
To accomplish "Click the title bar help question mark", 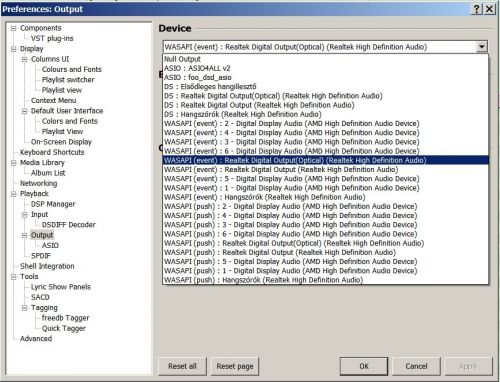I will coord(477,9).
